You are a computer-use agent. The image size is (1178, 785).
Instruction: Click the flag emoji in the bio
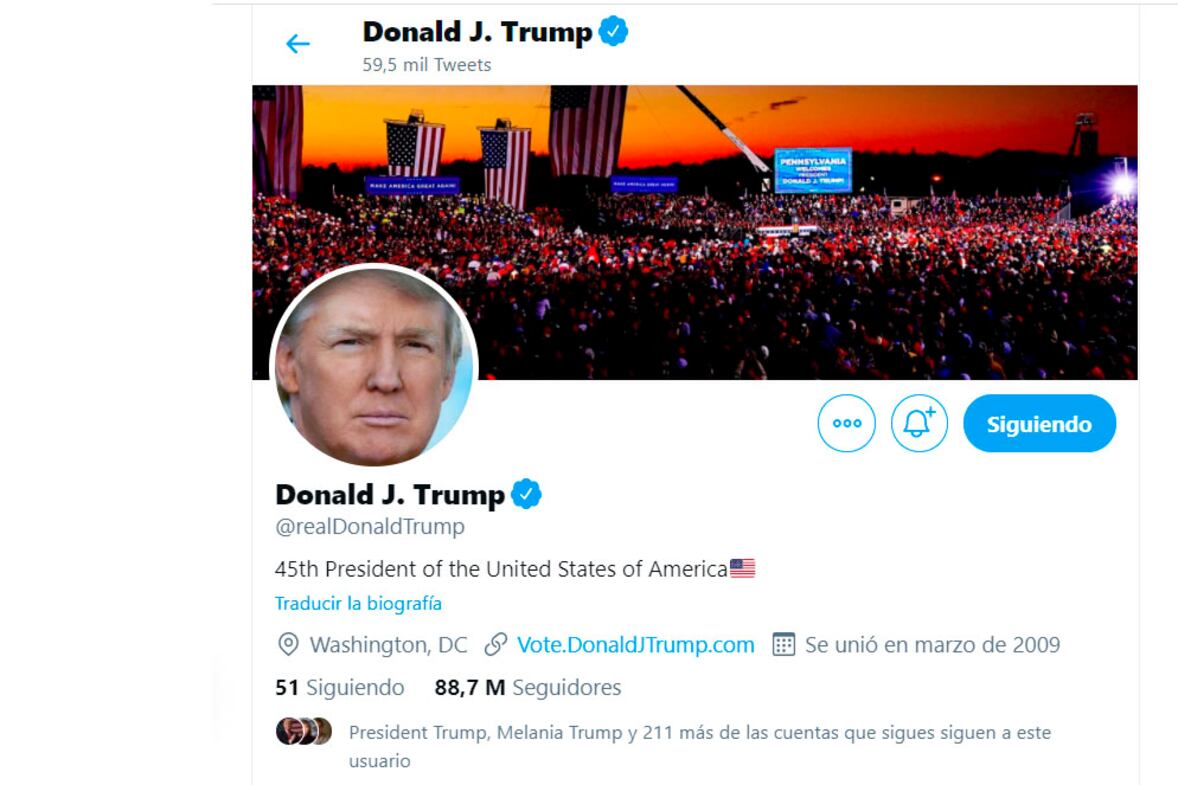tap(742, 569)
